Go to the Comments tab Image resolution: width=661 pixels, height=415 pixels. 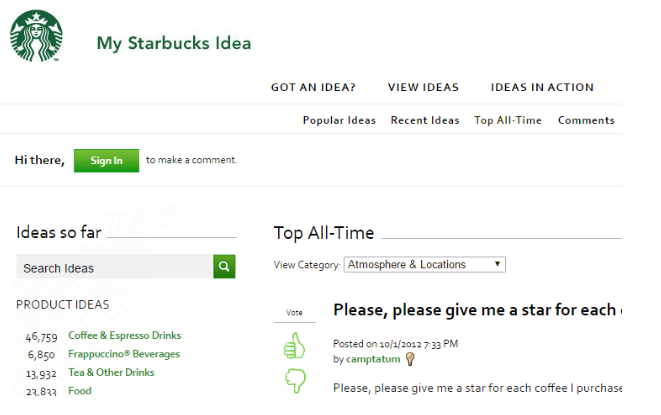(586, 120)
